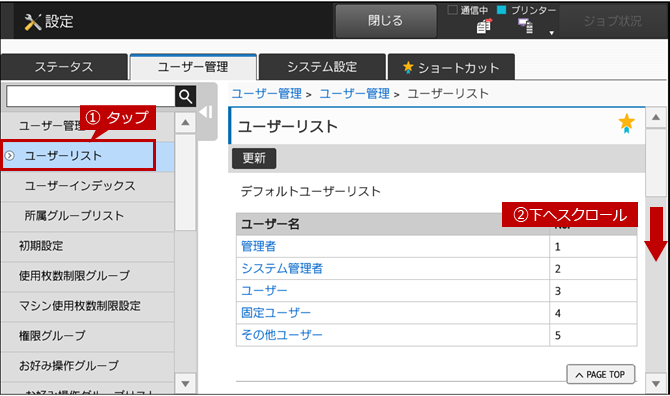This screenshot has height=396, width=670.
Task: Click the main panel scrollbar thumb
Action: pos(656,162)
